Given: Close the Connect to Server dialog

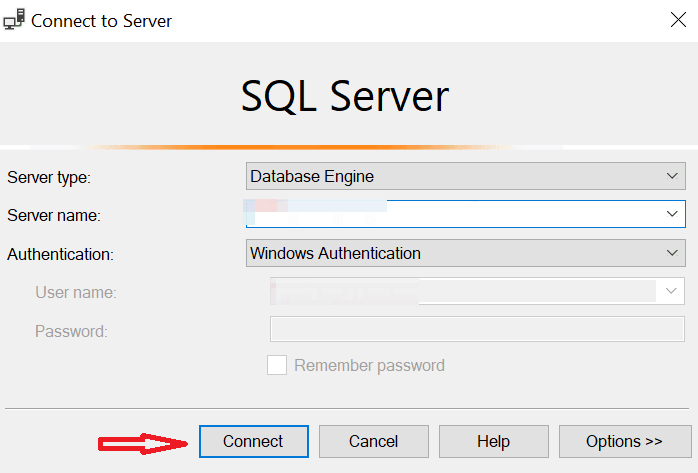Looking at the screenshot, I should click(x=676, y=20).
